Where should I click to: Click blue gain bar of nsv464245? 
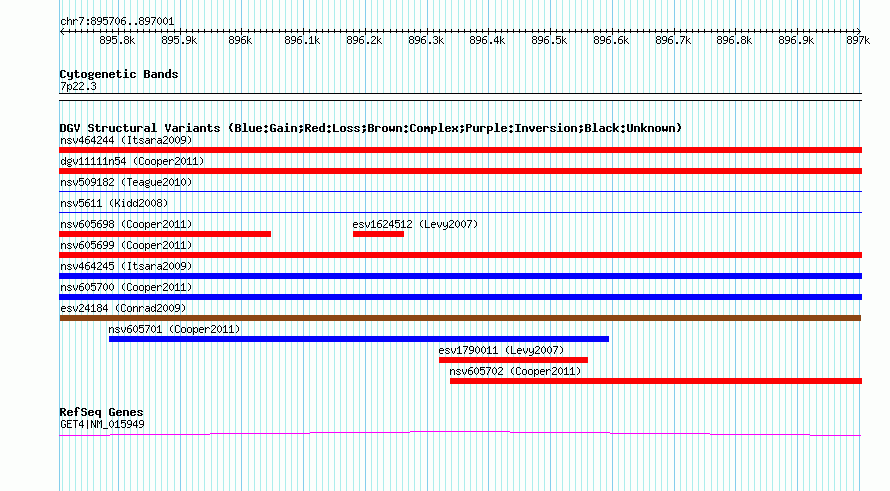point(460,276)
